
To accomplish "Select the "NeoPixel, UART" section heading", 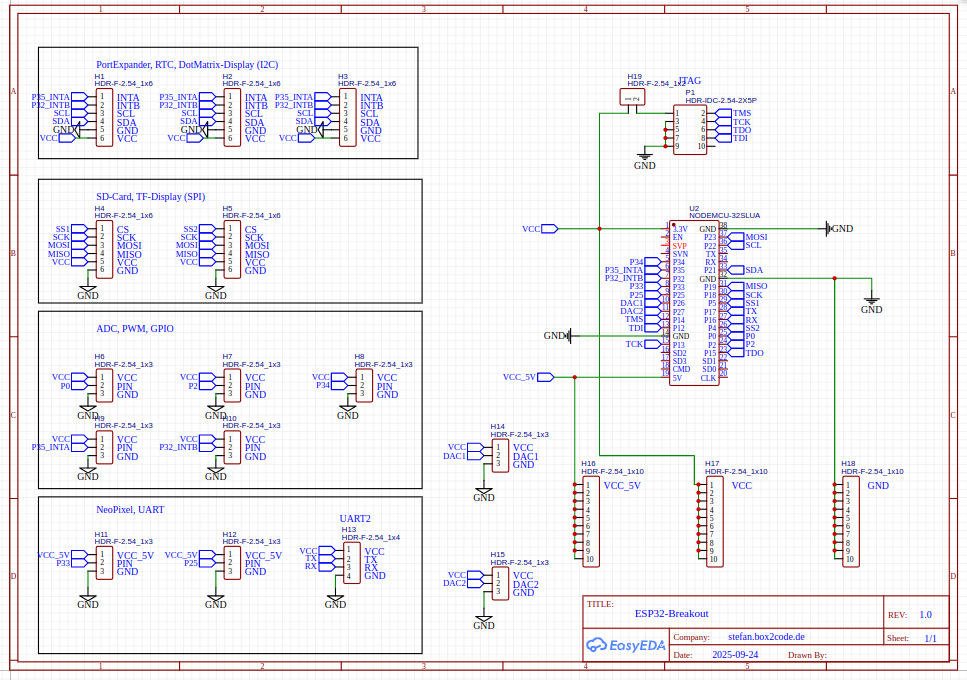I will click(130, 509).
